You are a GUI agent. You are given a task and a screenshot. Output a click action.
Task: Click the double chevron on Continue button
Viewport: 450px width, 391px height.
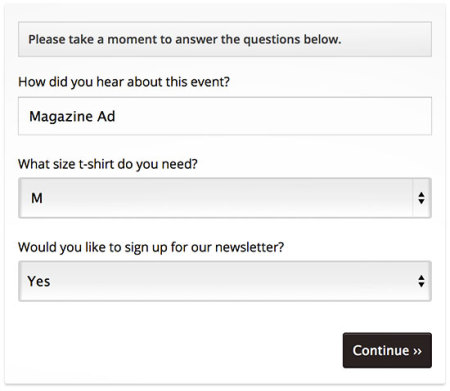pos(417,351)
